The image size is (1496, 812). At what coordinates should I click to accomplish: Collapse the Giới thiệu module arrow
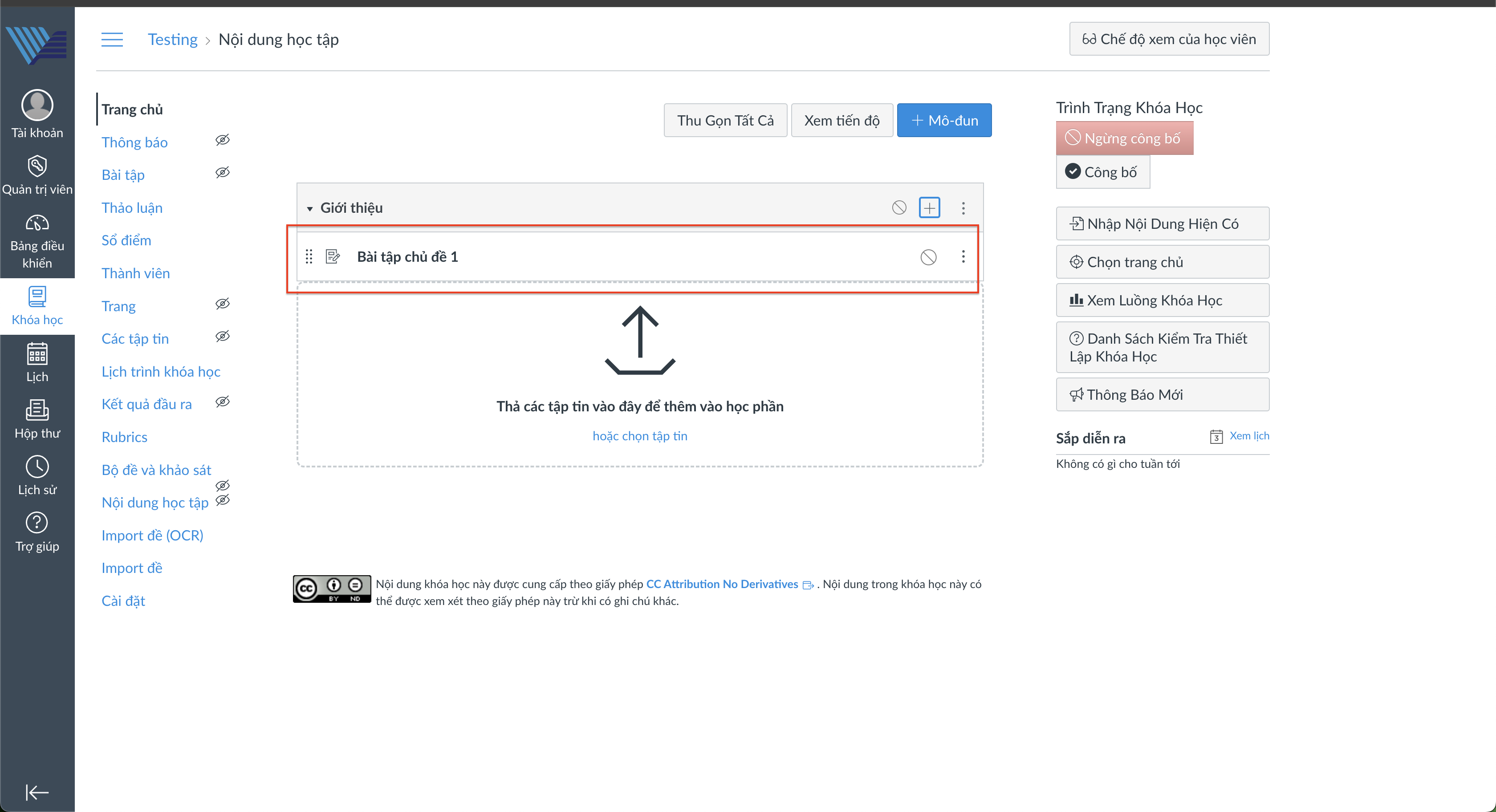click(x=309, y=208)
